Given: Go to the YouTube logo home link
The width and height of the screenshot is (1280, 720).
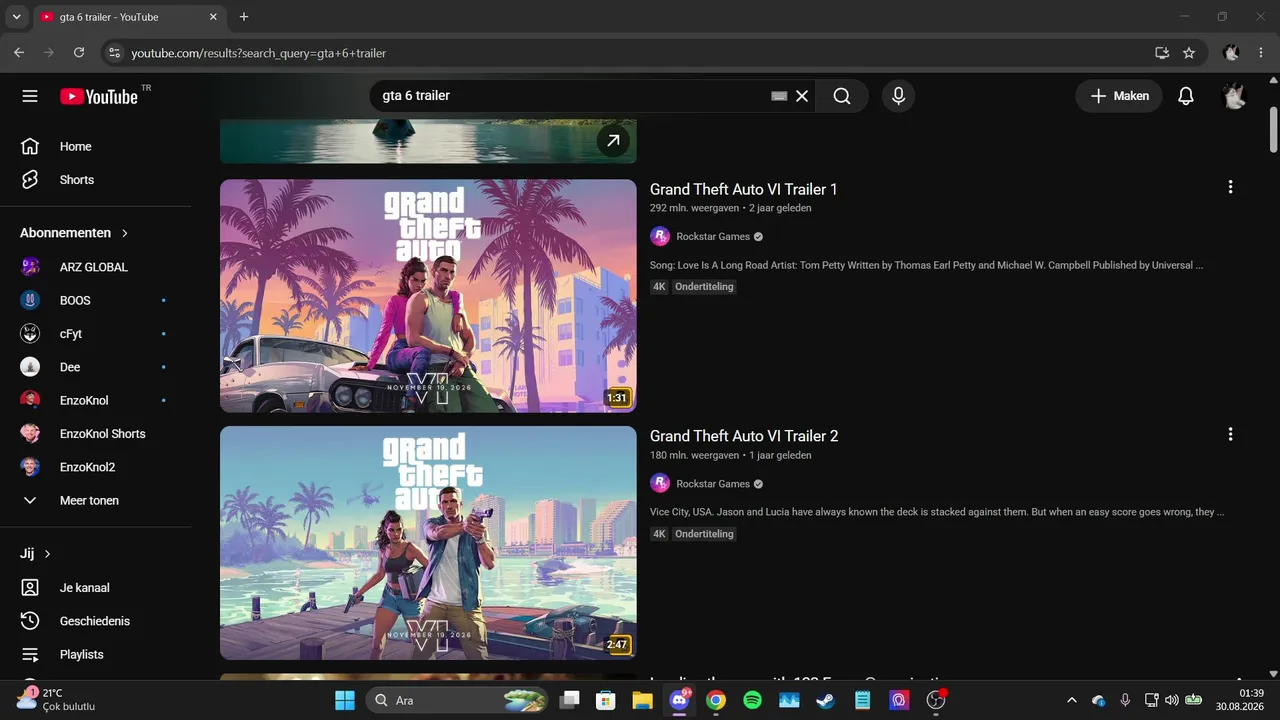Looking at the screenshot, I should coord(99,96).
